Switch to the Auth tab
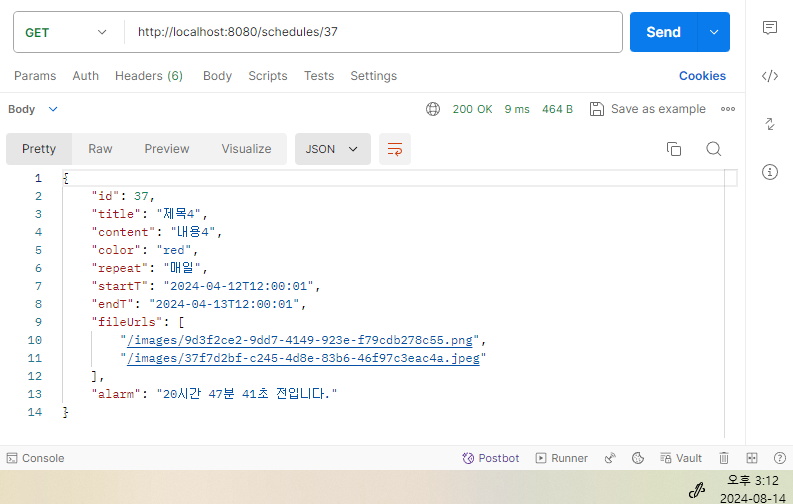 point(85,76)
